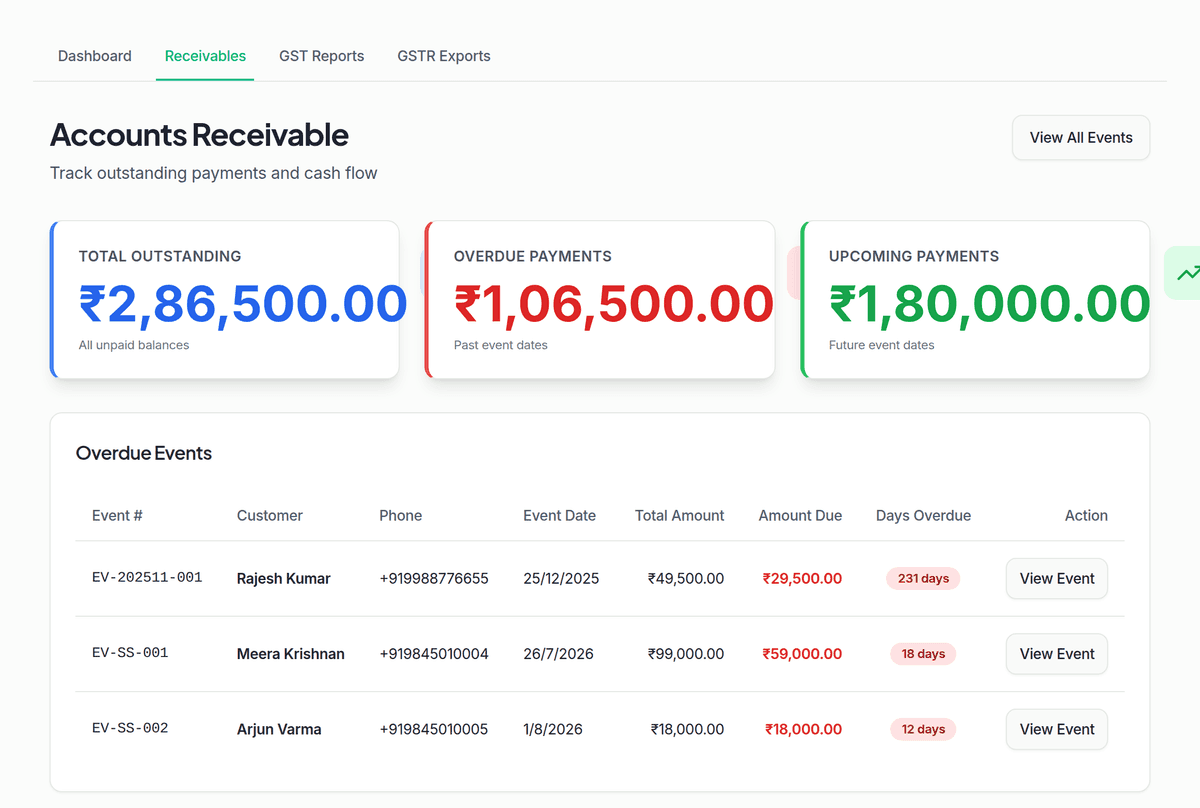Image resolution: width=1200 pixels, height=808 pixels.
Task: Click the Event Date column header
Action: (559, 516)
